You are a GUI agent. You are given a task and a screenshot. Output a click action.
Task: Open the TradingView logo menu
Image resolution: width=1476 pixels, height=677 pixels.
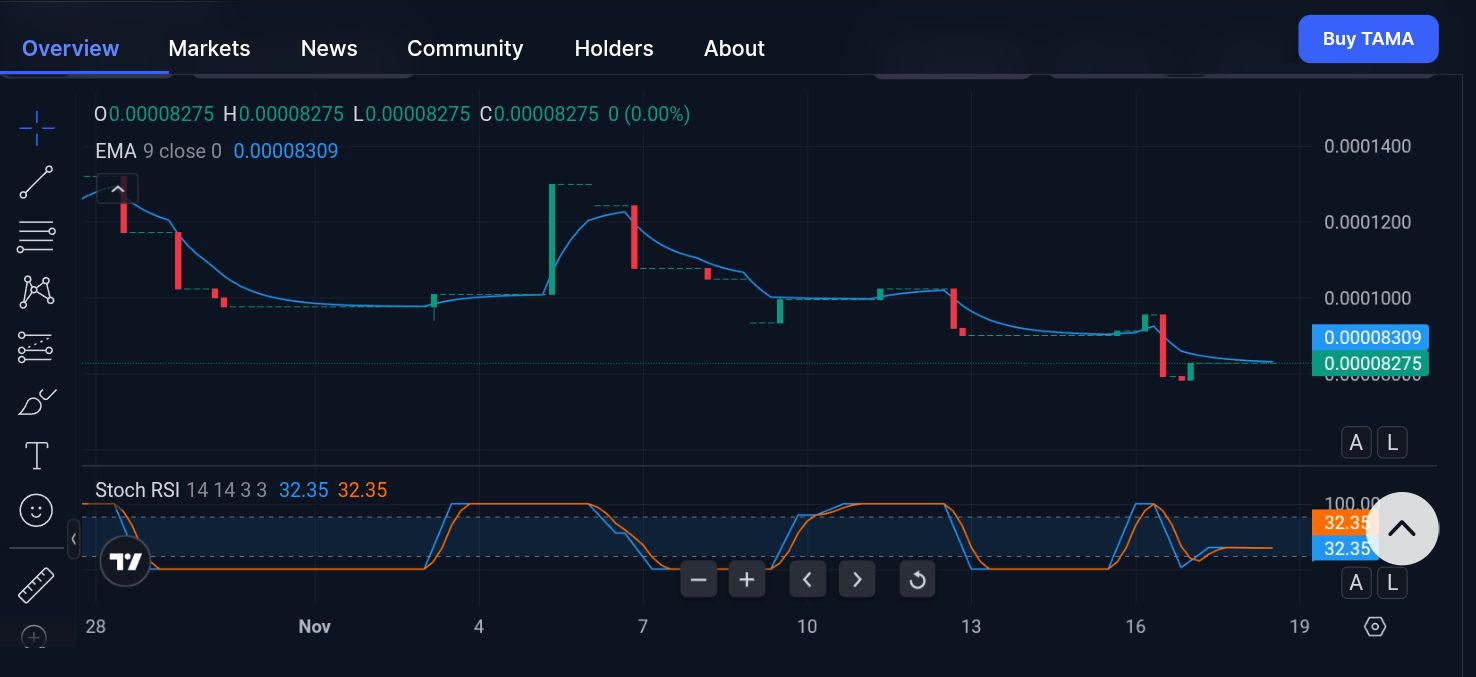point(125,561)
